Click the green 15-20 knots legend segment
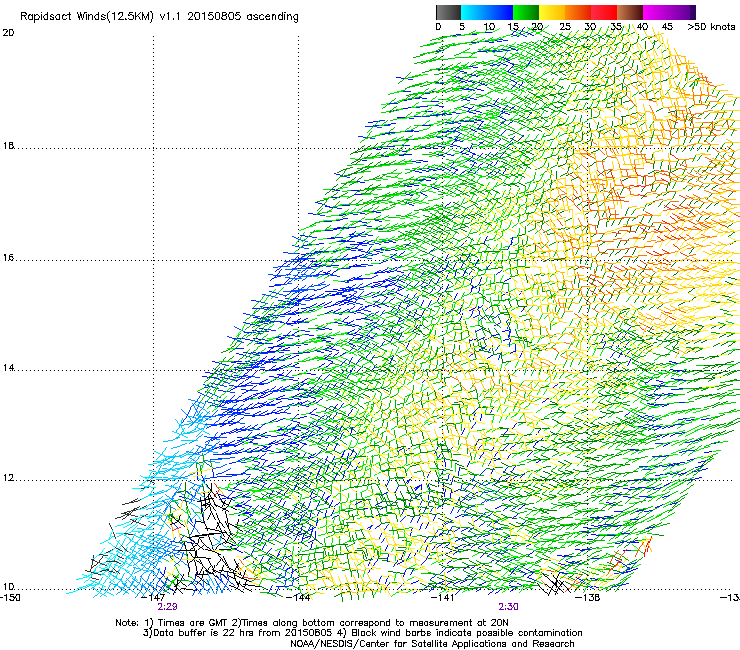 (x=526, y=12)
